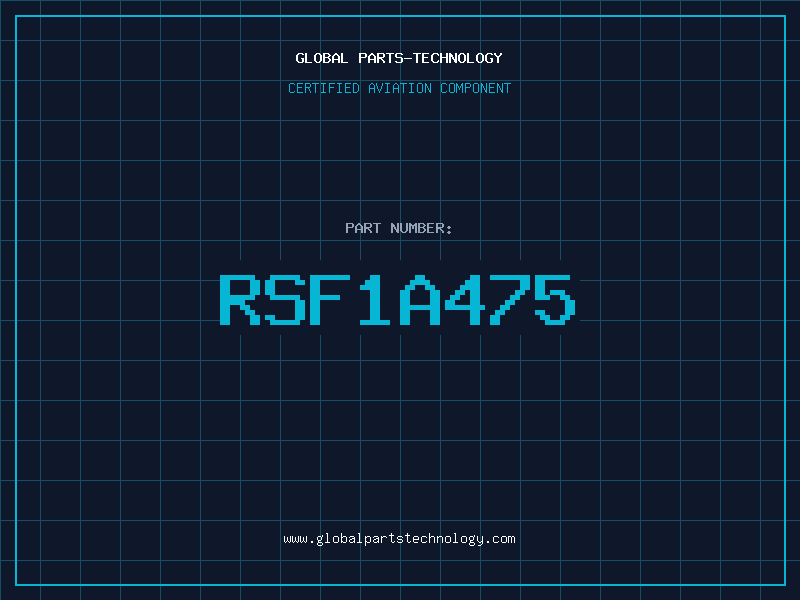Click the digit 7 in the part number
The width and height of the screenshot is (800, 600).
coord(510,300)
